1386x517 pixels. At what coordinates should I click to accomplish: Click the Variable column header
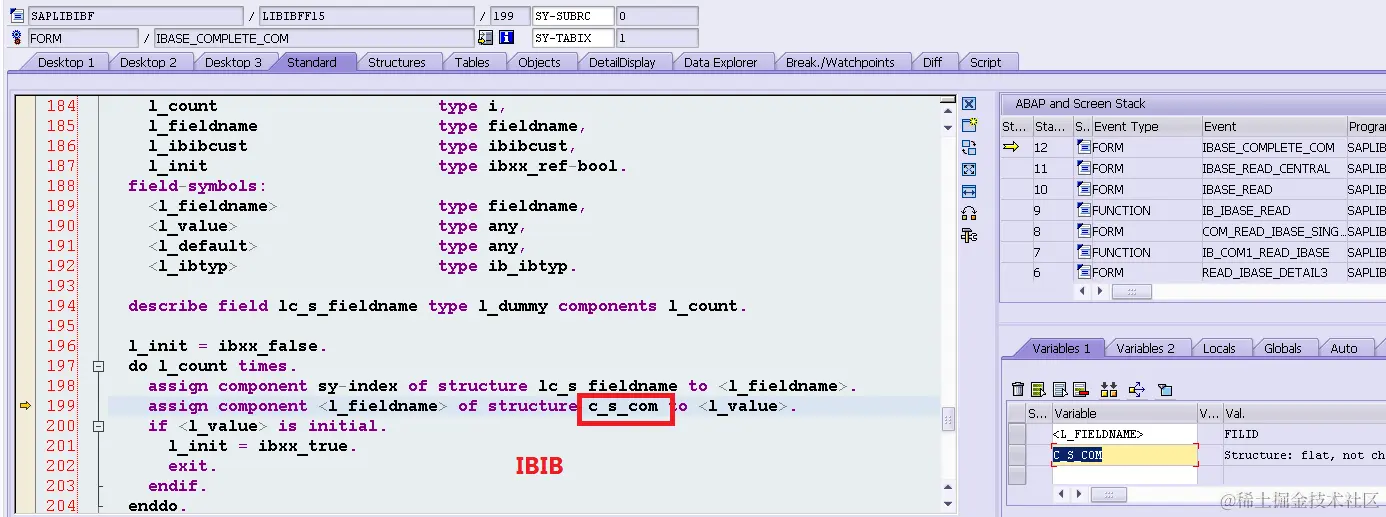point(1123,413)
